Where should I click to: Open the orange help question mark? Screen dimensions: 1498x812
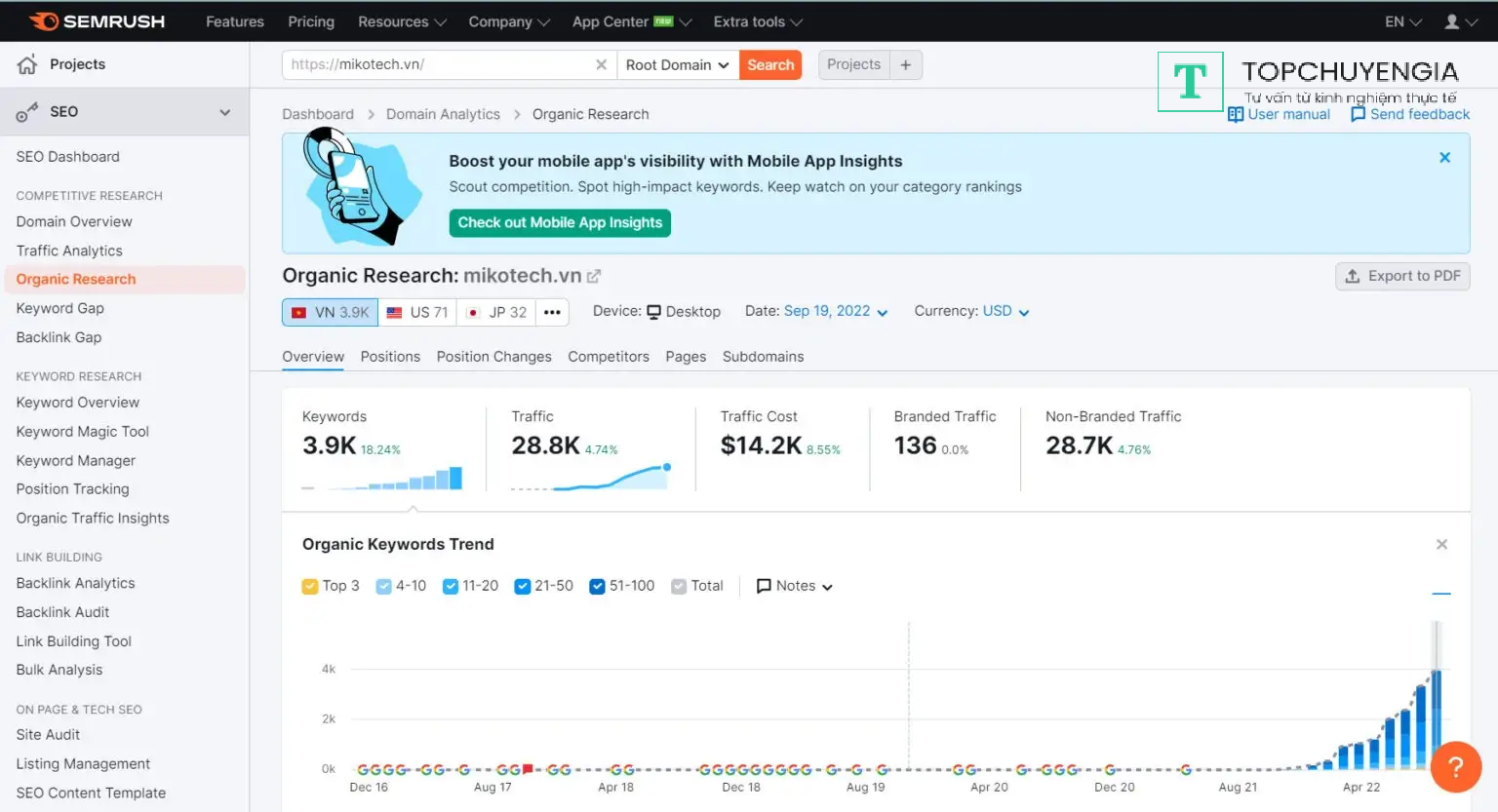[x=1456, y=766]
